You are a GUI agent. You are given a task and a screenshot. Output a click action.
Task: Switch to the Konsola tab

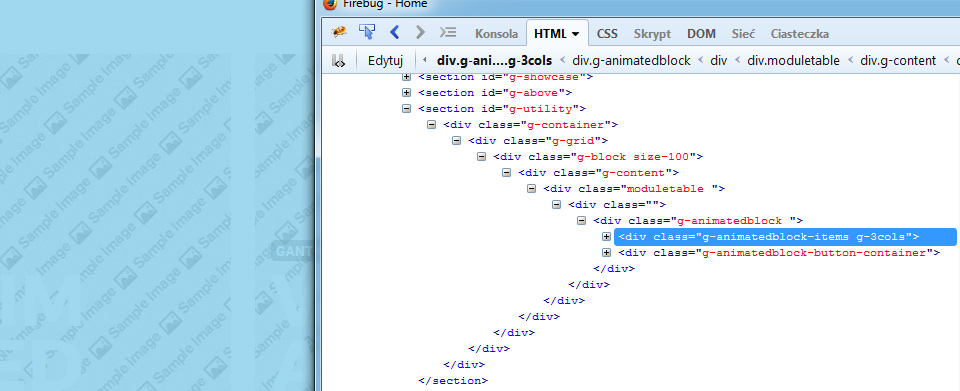point(497,34)
